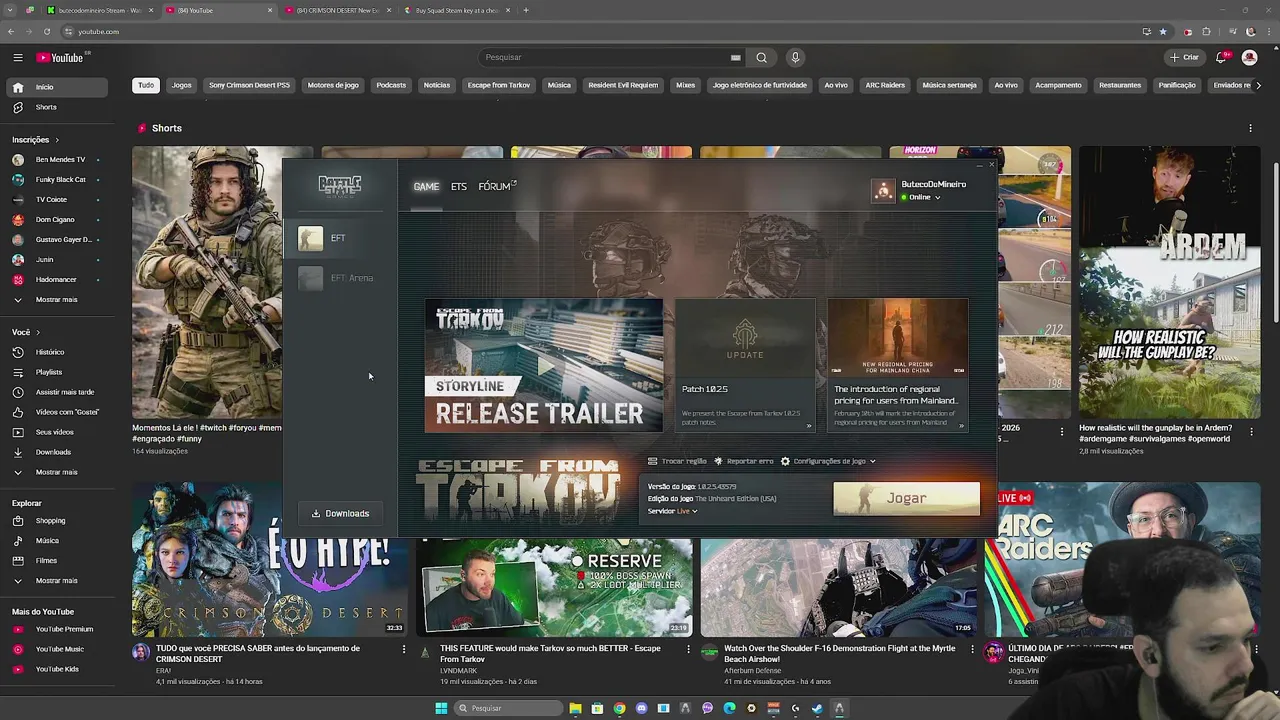Viewport: 1280px width, 720px height.
Task: Open Playlists in YouTube sidebar
Action: tap(56, 372)
